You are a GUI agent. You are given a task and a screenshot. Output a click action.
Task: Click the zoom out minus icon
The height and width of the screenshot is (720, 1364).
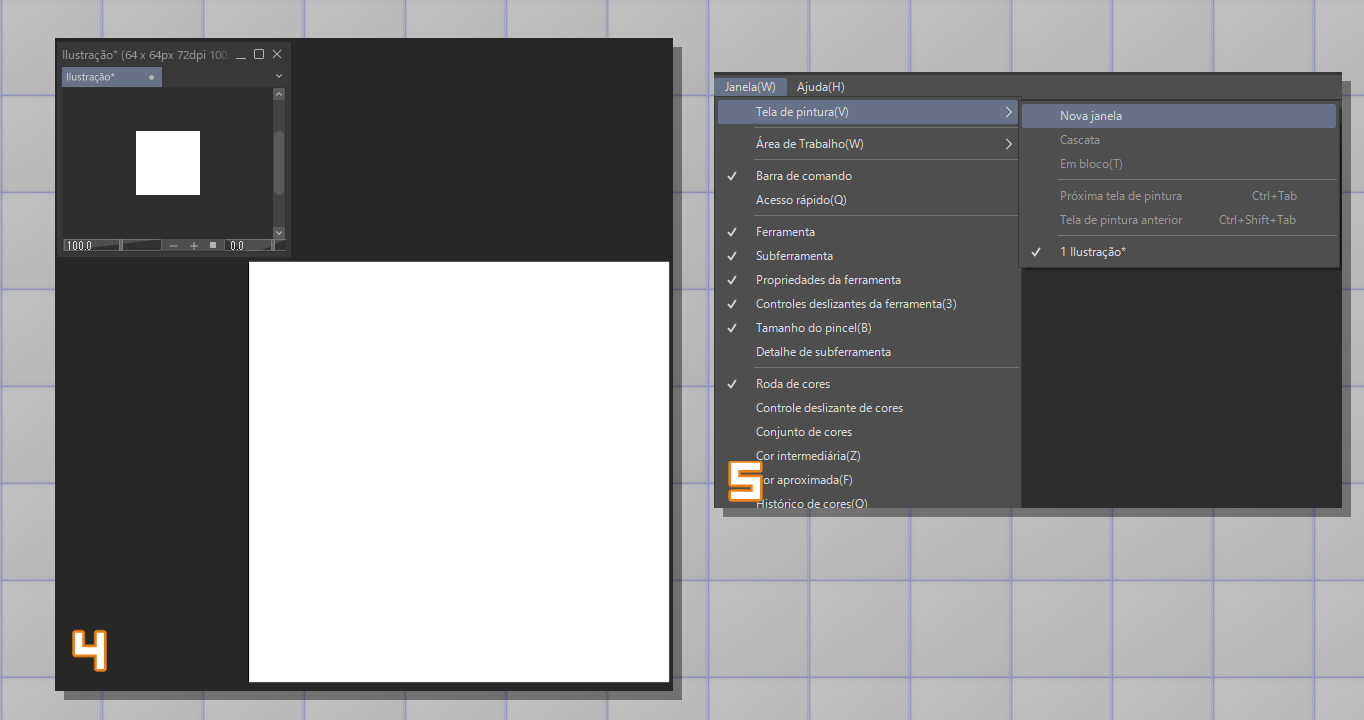(174, 245)
